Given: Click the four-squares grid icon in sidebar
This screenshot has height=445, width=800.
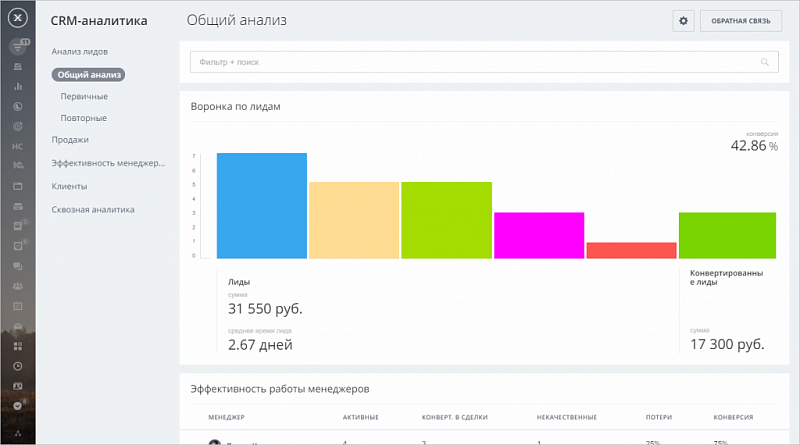Looking at the screenshot, I should tap(18, 346).
